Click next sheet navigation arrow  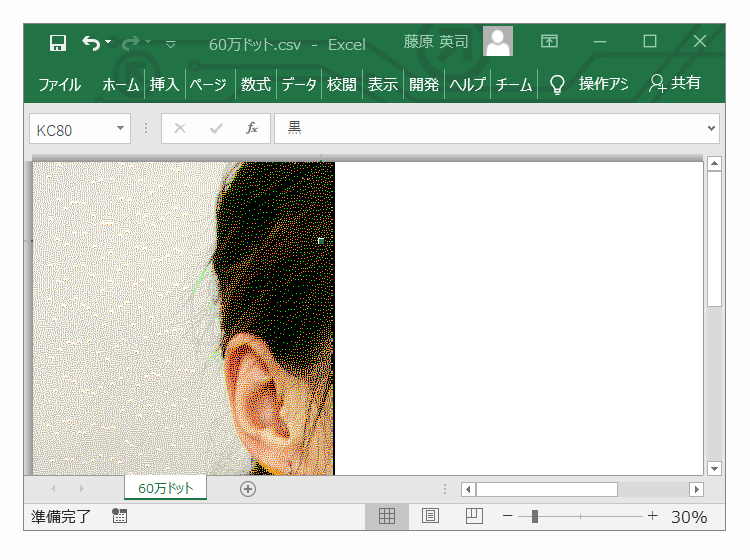click(82, 488)
